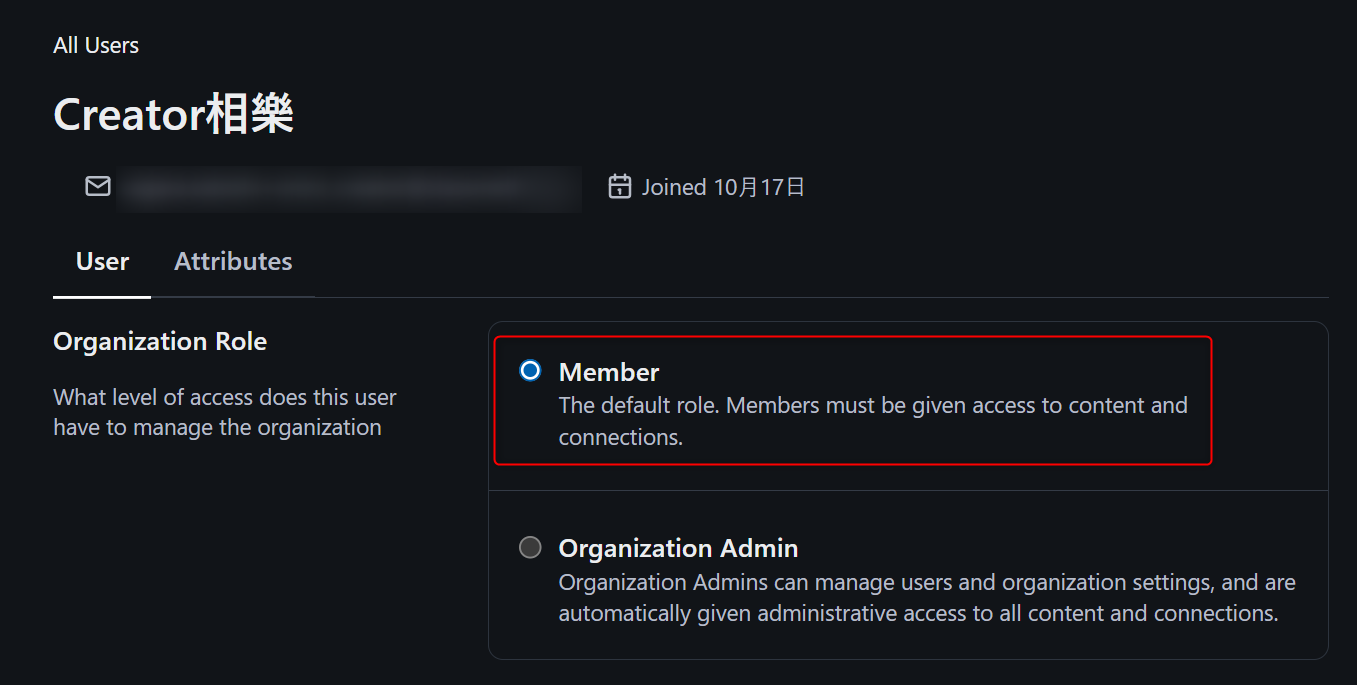The width and height of the screenshot is (1357, 685).
Task: Click the Creator相樂 user name heading
Action: (x=173, y=115)
